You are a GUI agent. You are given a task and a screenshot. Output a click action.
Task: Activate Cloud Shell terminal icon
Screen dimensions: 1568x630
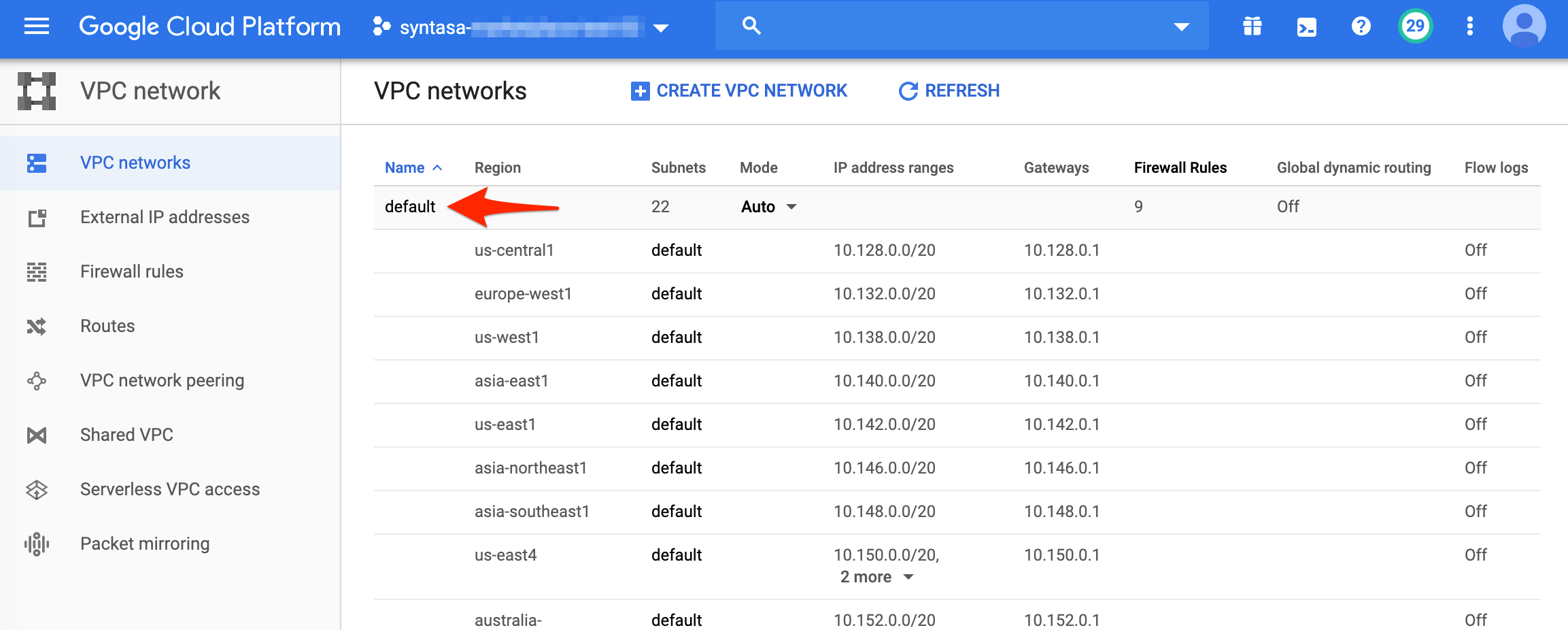point(1306,27)
